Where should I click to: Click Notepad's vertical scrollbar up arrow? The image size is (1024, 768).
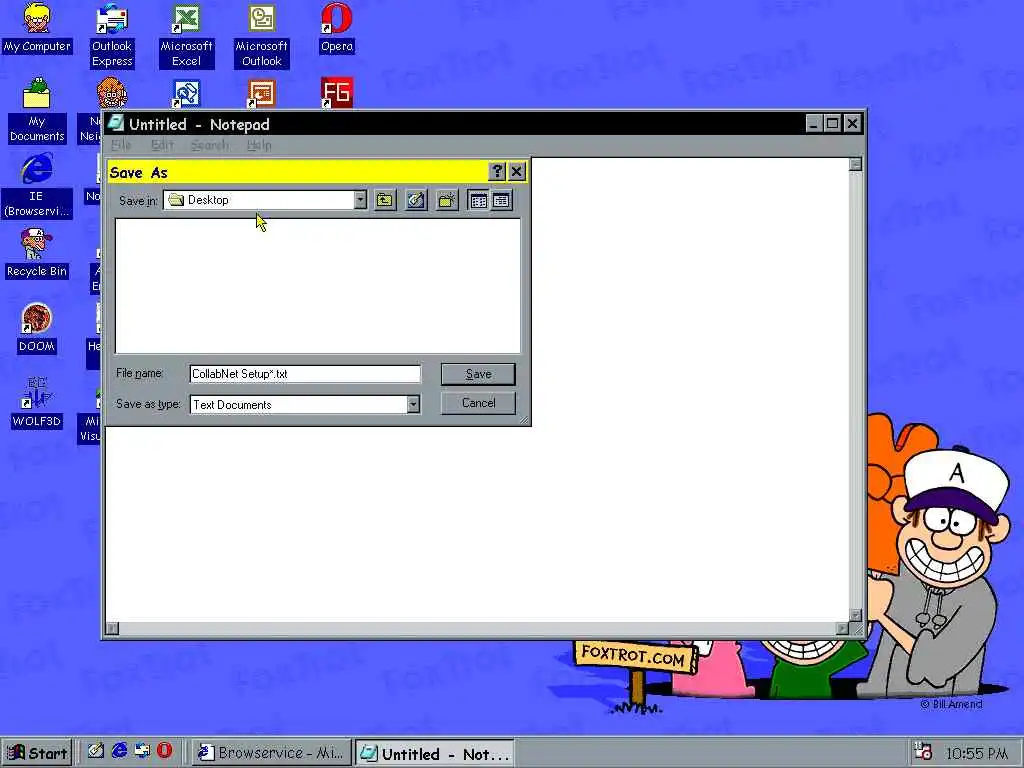coord(856,164)
